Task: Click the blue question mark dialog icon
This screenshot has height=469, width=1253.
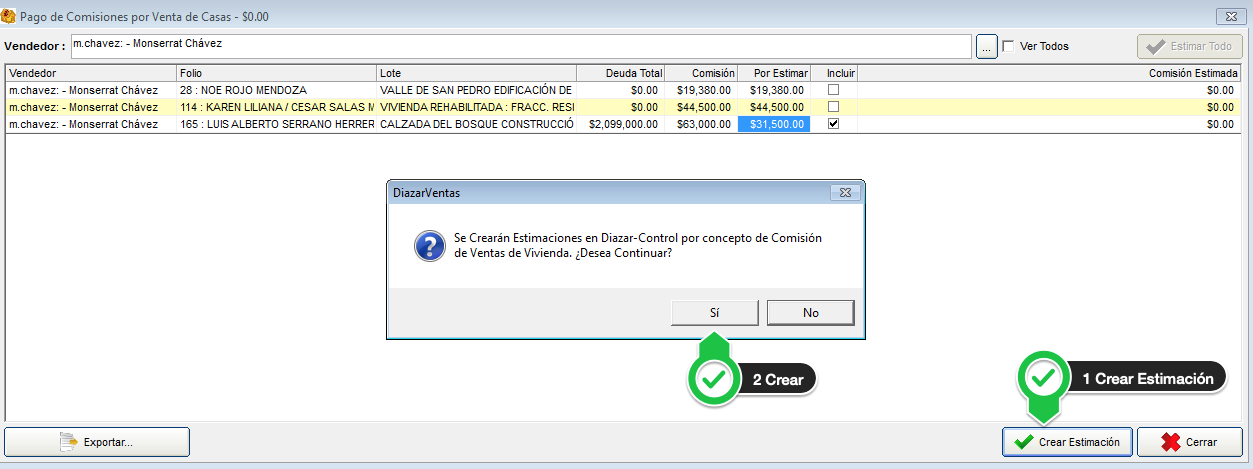Action: pos(429,246)
